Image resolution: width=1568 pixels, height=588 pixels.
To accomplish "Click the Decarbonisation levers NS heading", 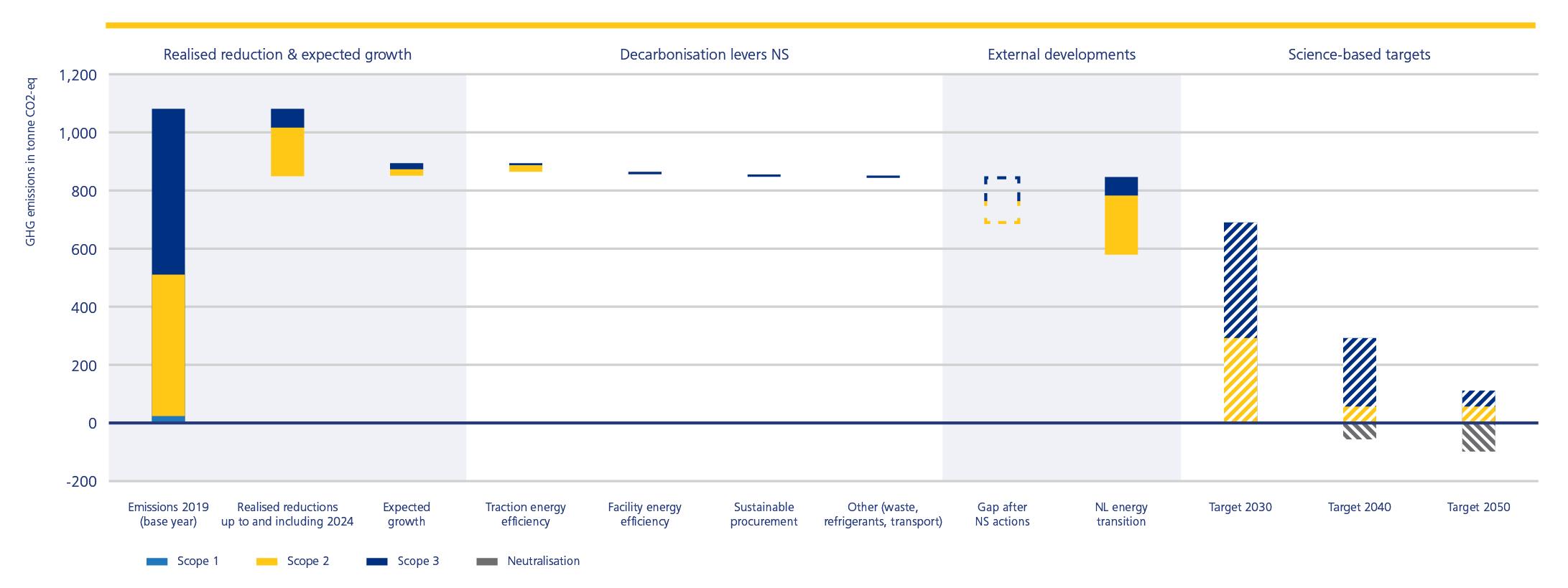I will pos(704,55).
